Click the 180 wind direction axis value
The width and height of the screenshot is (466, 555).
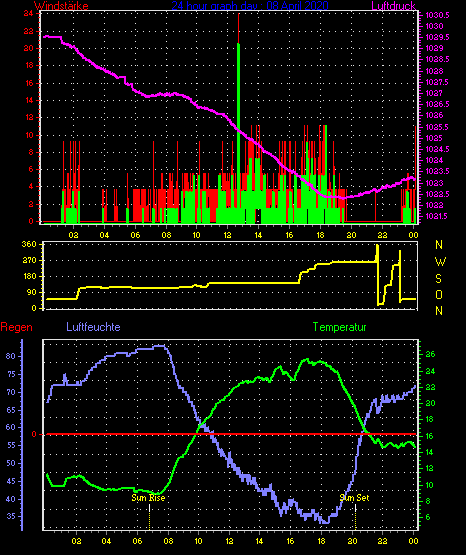click(x=29, y=276)
